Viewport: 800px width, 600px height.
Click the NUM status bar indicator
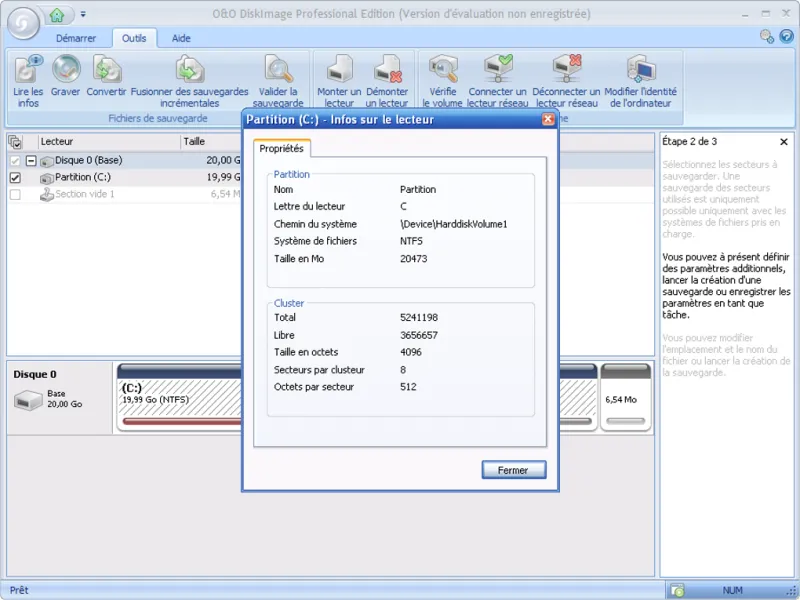pyautogui.click(x=733, y=590)
